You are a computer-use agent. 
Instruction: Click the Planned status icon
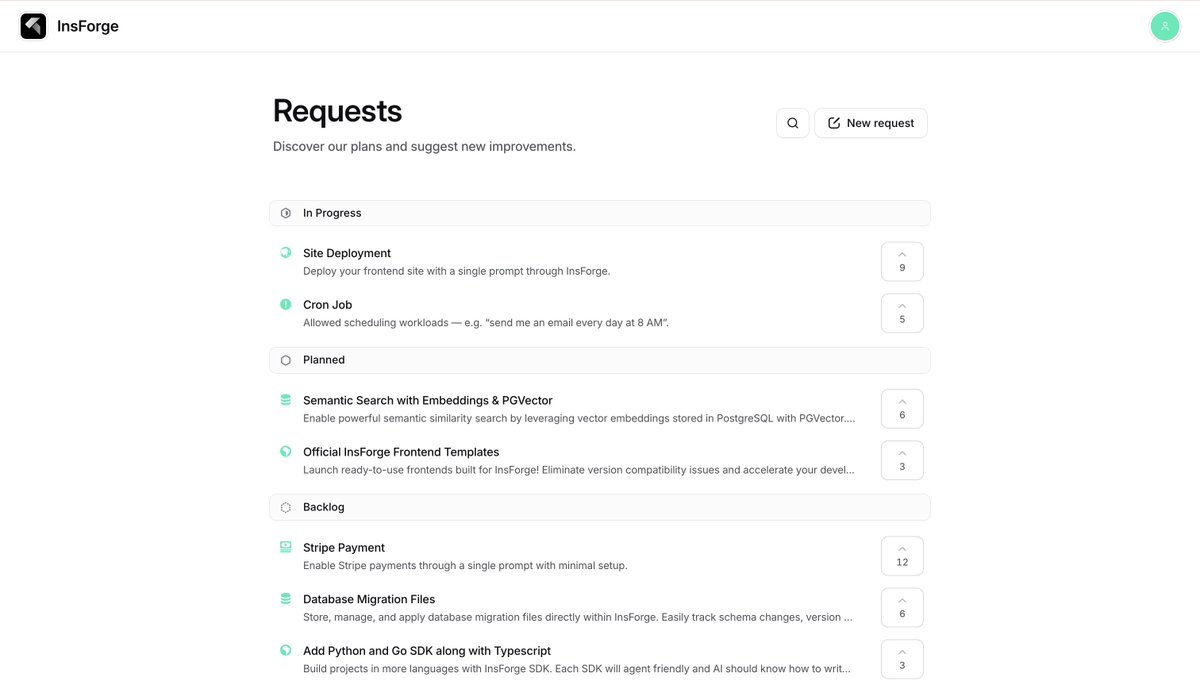click(286, 360)
